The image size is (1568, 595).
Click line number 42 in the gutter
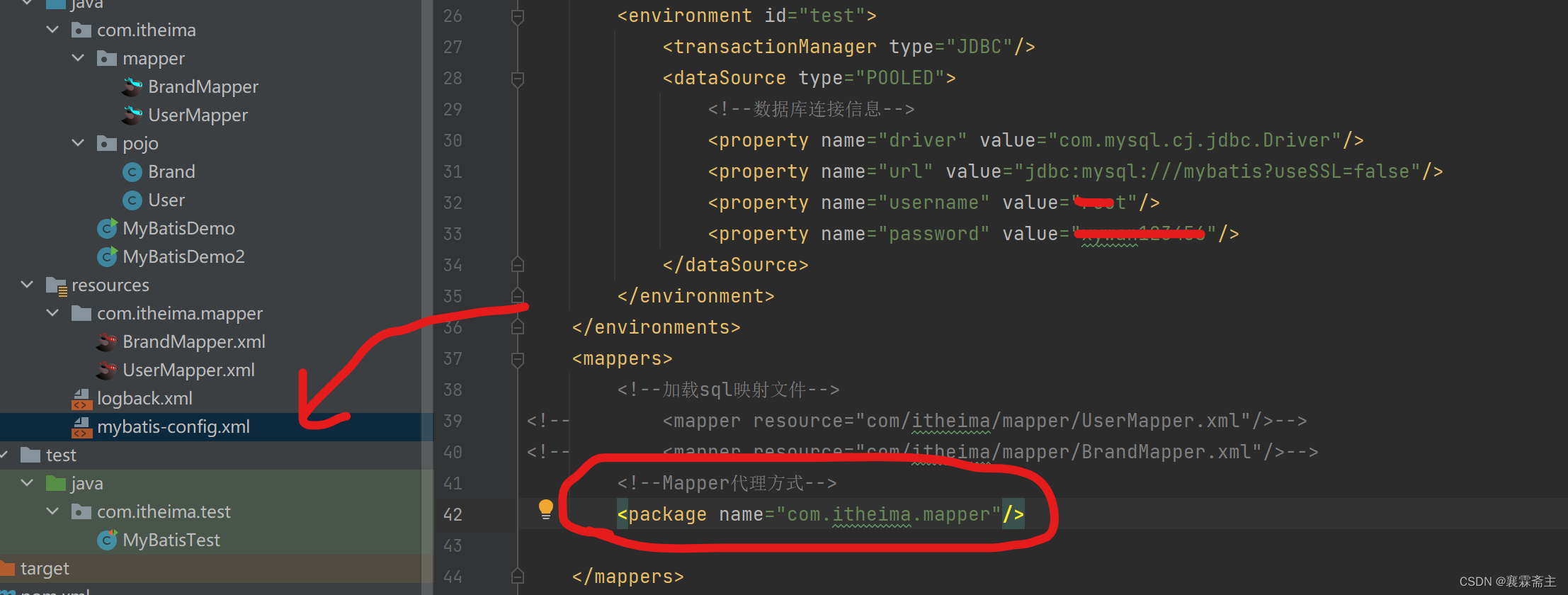[453, 514]
